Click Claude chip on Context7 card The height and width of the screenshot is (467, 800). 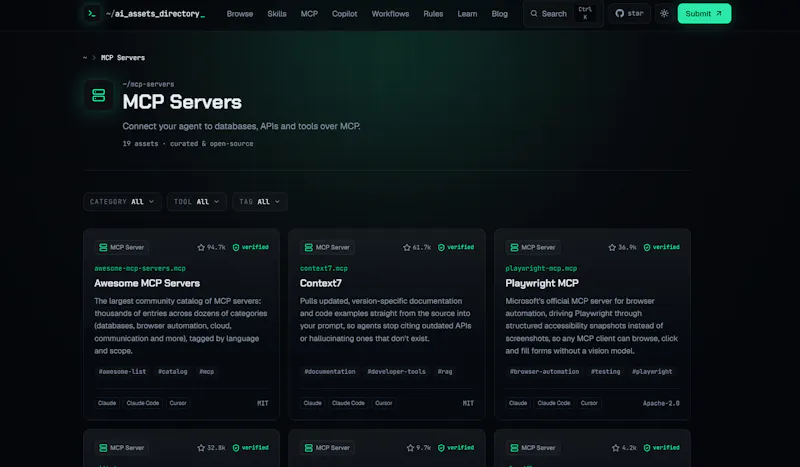pyautogui.click(x=312, y=403)
